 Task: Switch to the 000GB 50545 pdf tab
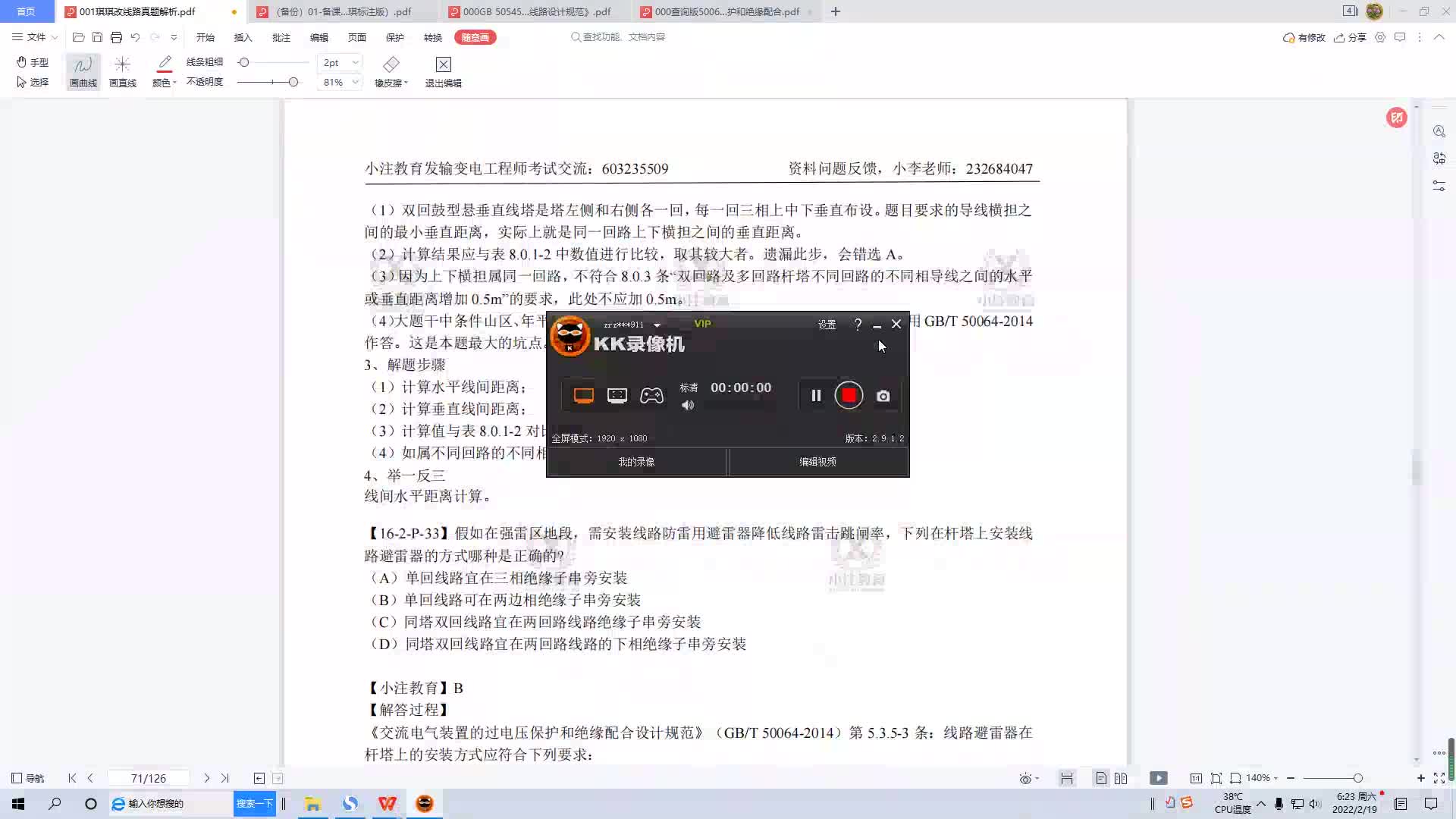click(x=536, y=11)
